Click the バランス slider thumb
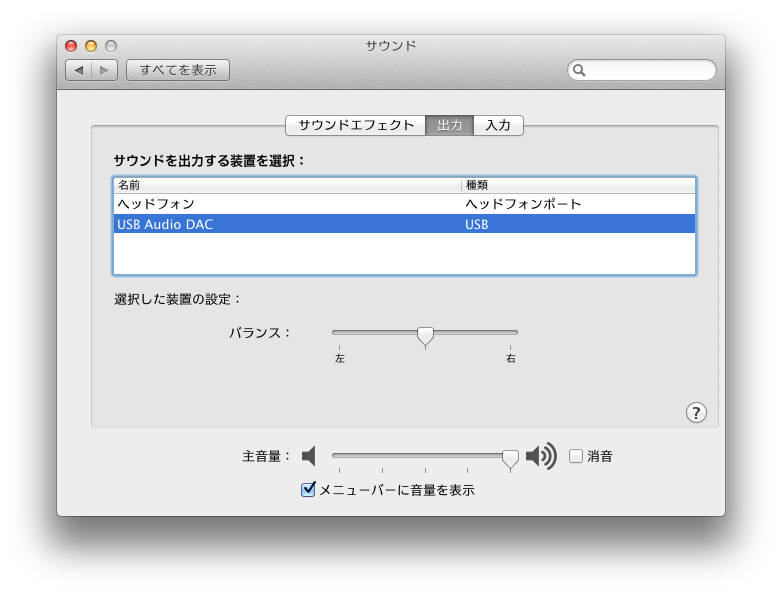 coord(425,335)
